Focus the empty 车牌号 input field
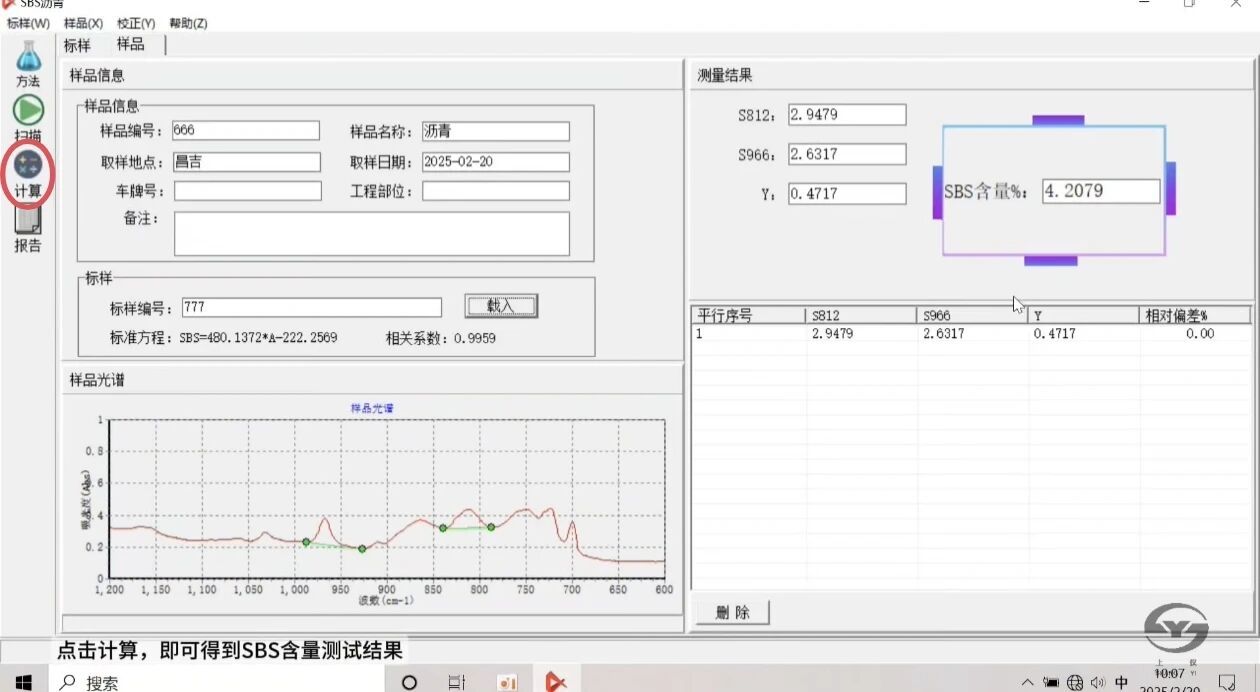This screenshot has width=1260, height=692. point(247,191)
